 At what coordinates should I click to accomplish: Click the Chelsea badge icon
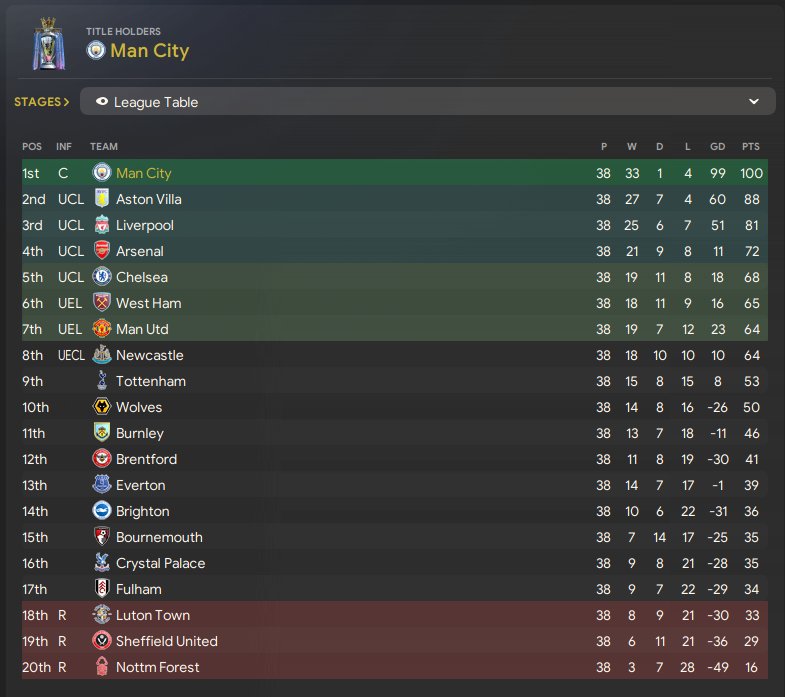point(101,277)
